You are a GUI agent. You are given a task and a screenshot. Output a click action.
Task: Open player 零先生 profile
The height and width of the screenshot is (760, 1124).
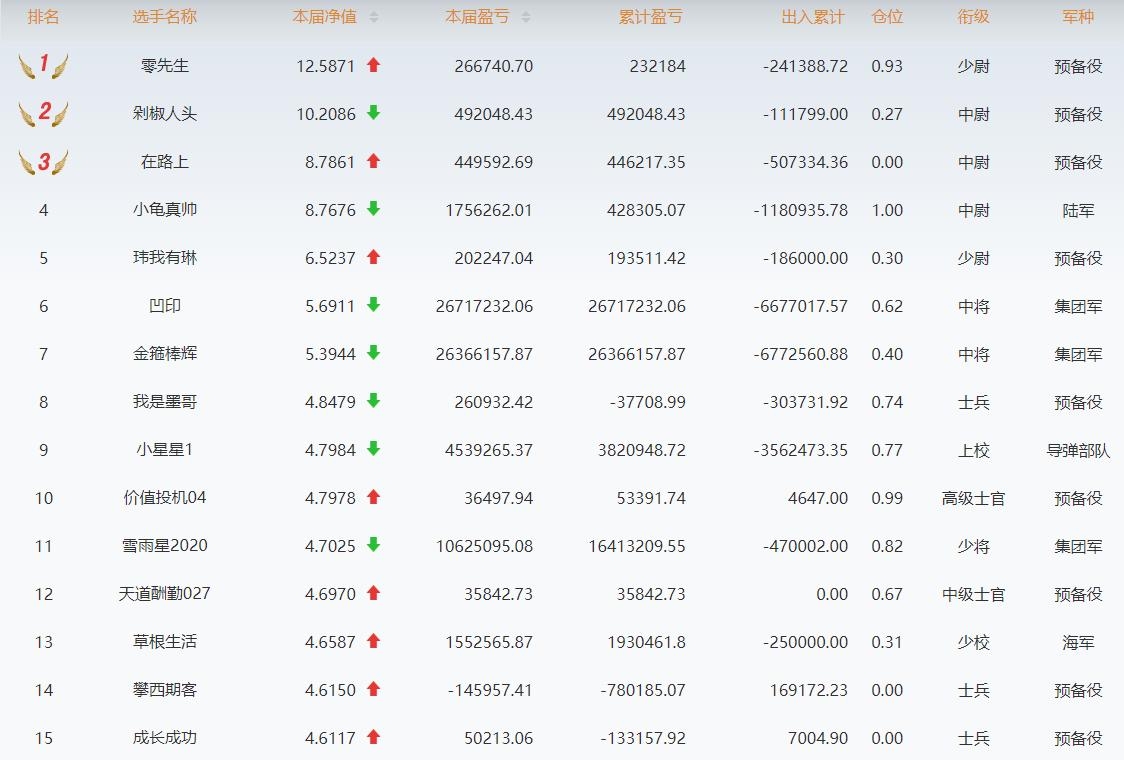165,66
